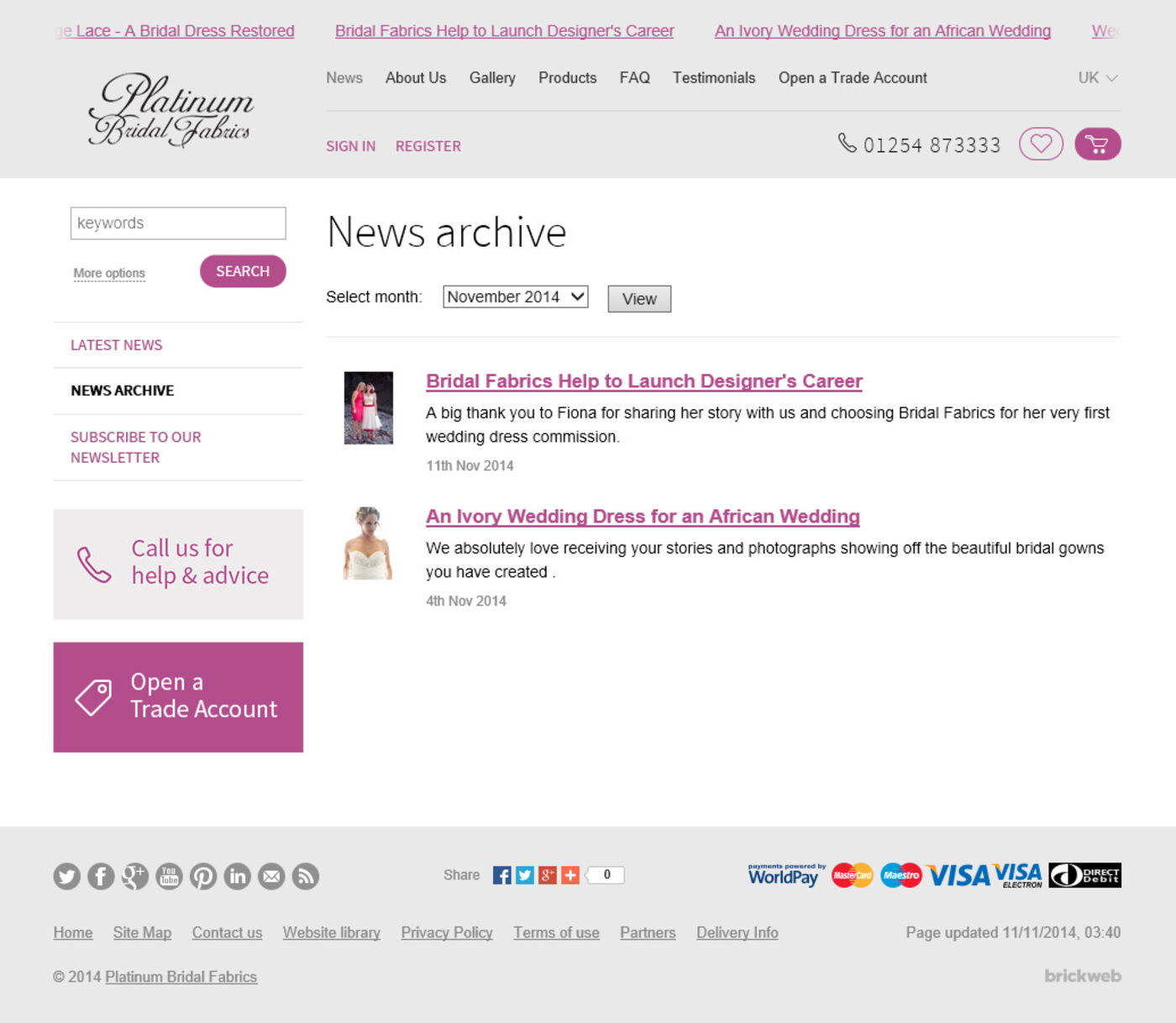Click the keywords search field
This screenshot has width=1176, height=1023.
178,223
